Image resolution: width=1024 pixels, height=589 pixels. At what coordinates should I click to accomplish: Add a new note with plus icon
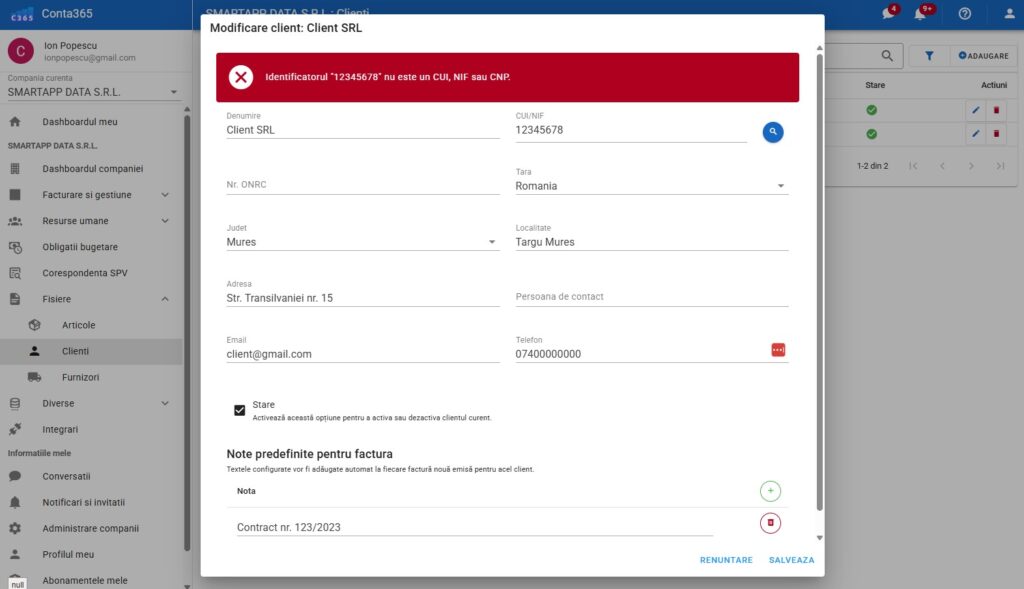click(770, 491)
